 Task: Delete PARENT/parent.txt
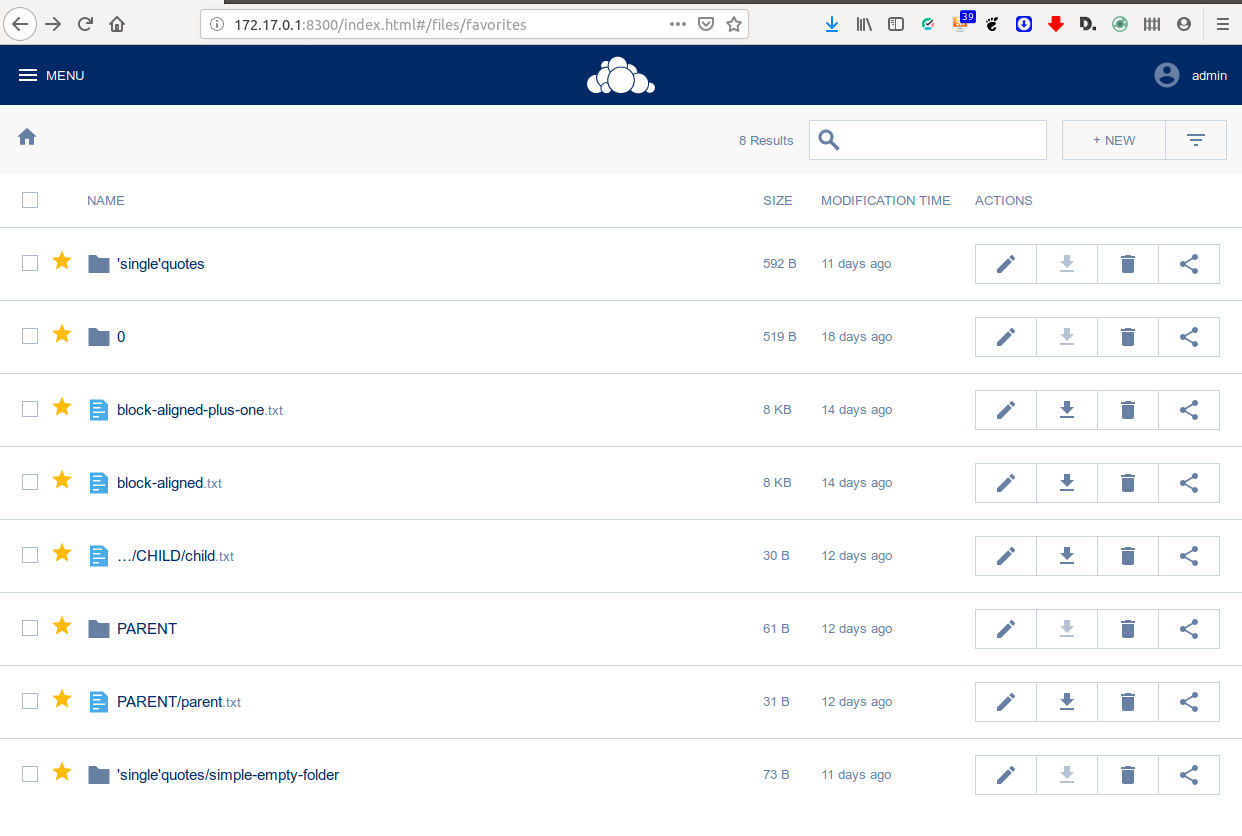(x=1128, y=702)
